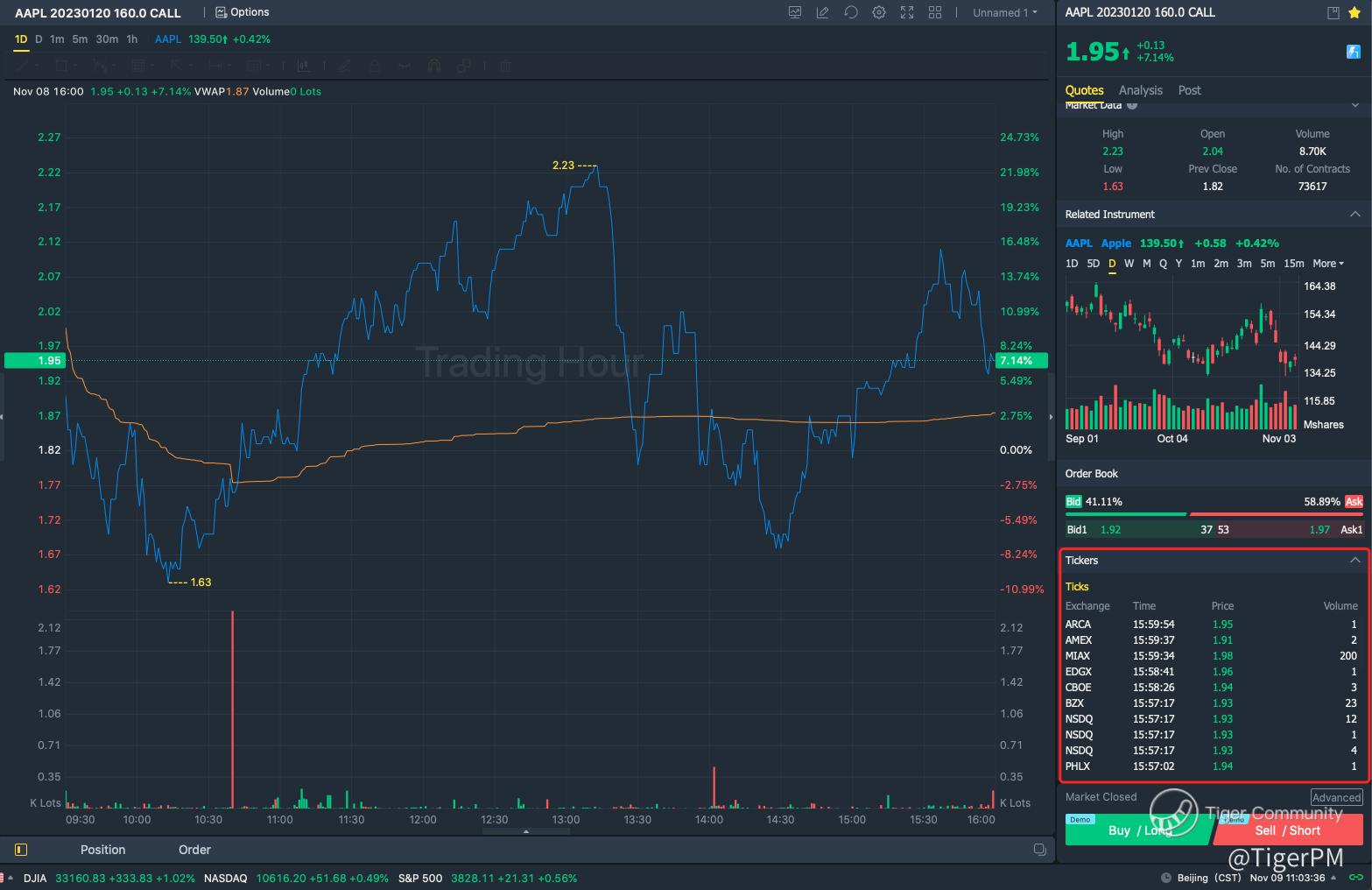Image resolution: width=1372 pixels, height=890 pixels.
Task: Open the Unnamed 1 layout dropdown
Action: pos(1004,12)
